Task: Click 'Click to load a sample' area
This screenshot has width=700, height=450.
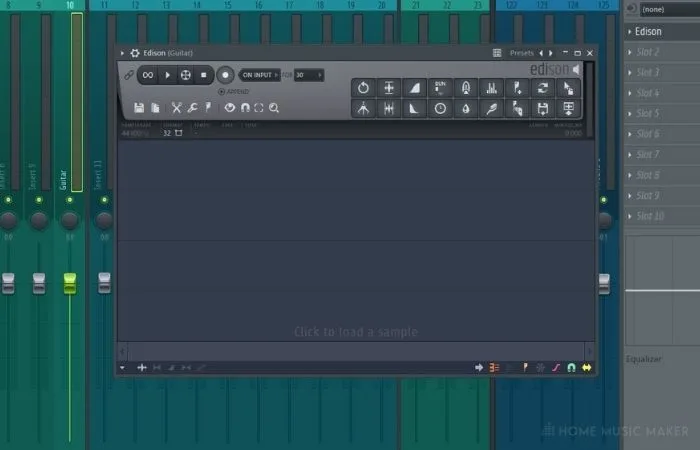Action: coord(356,332)
